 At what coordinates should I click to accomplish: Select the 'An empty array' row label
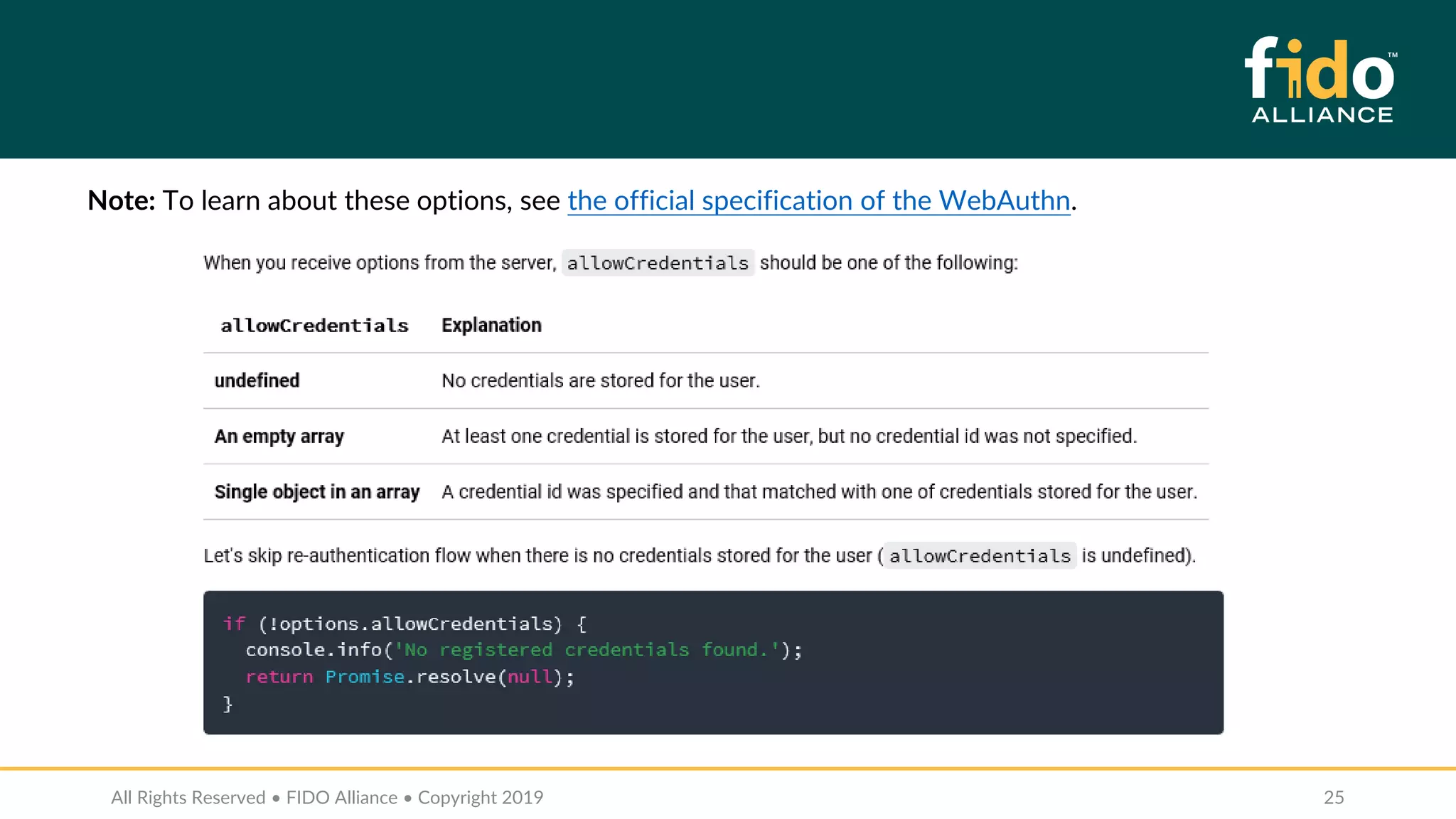(x=279, y=437)
